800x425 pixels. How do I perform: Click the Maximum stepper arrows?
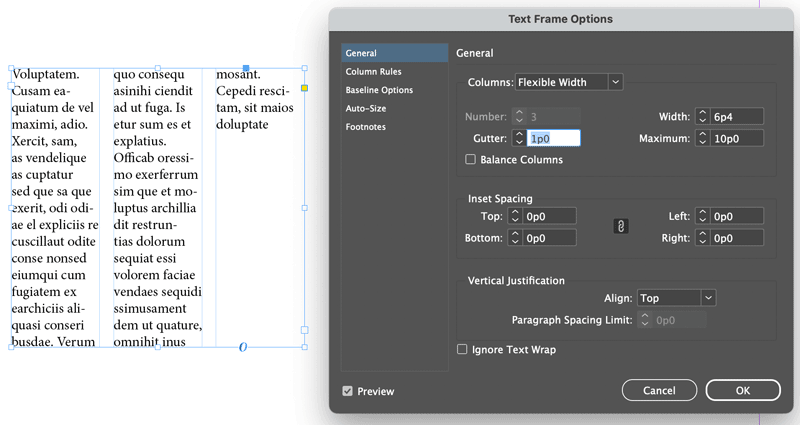coord(703,138)
